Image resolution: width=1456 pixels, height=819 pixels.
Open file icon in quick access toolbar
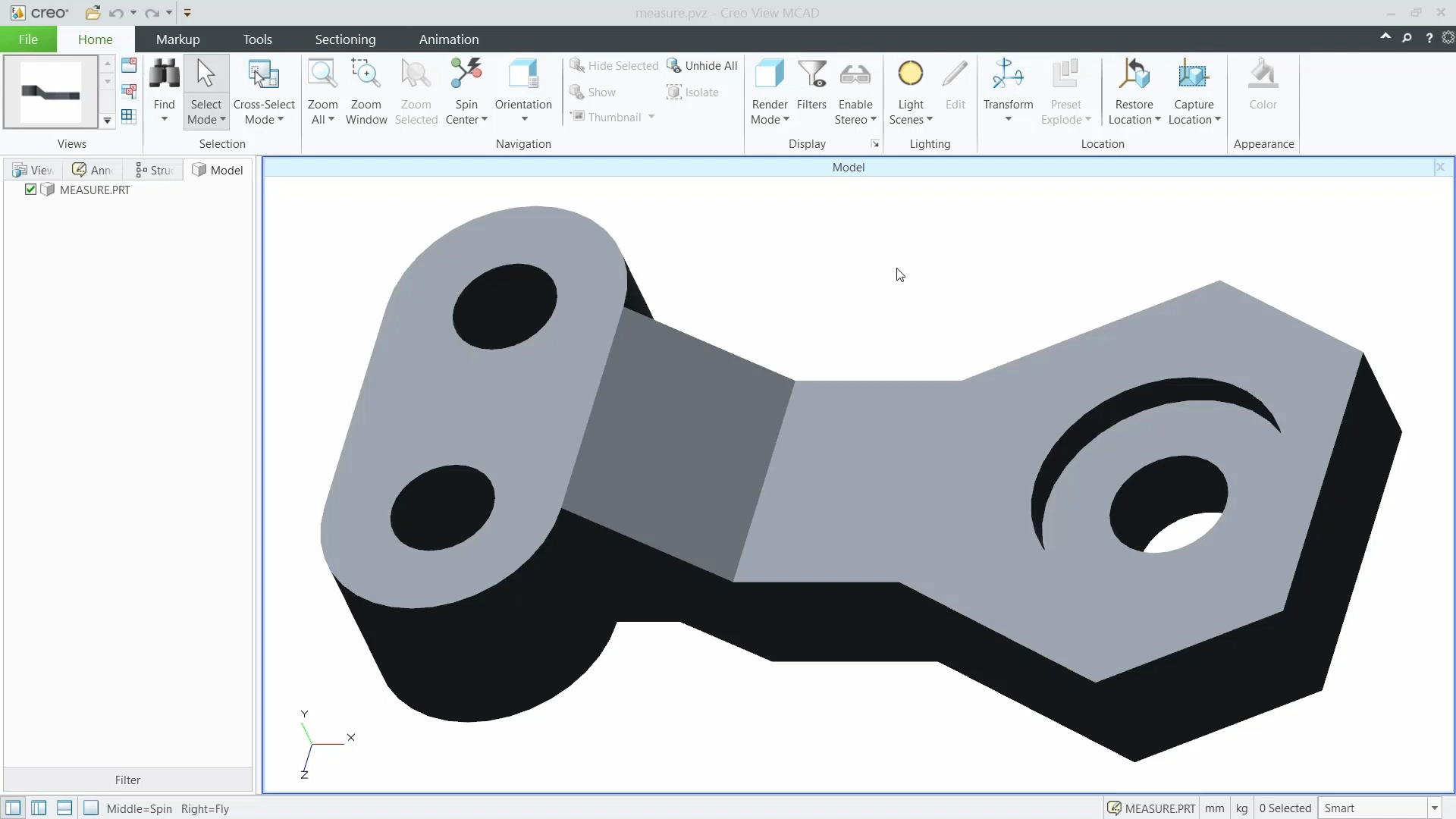click(93, 13)
